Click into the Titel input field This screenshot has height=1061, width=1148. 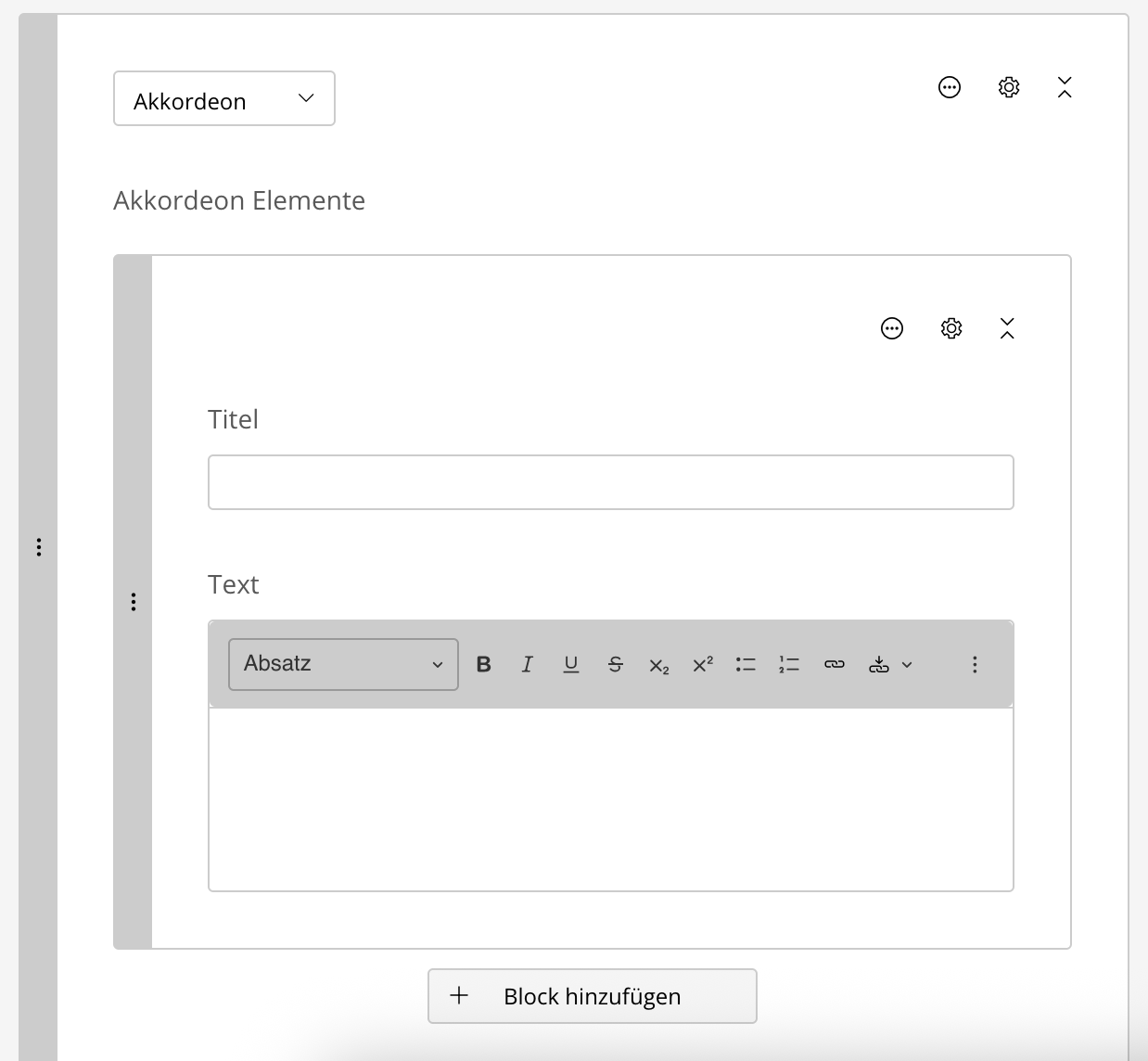coord(610,482)
